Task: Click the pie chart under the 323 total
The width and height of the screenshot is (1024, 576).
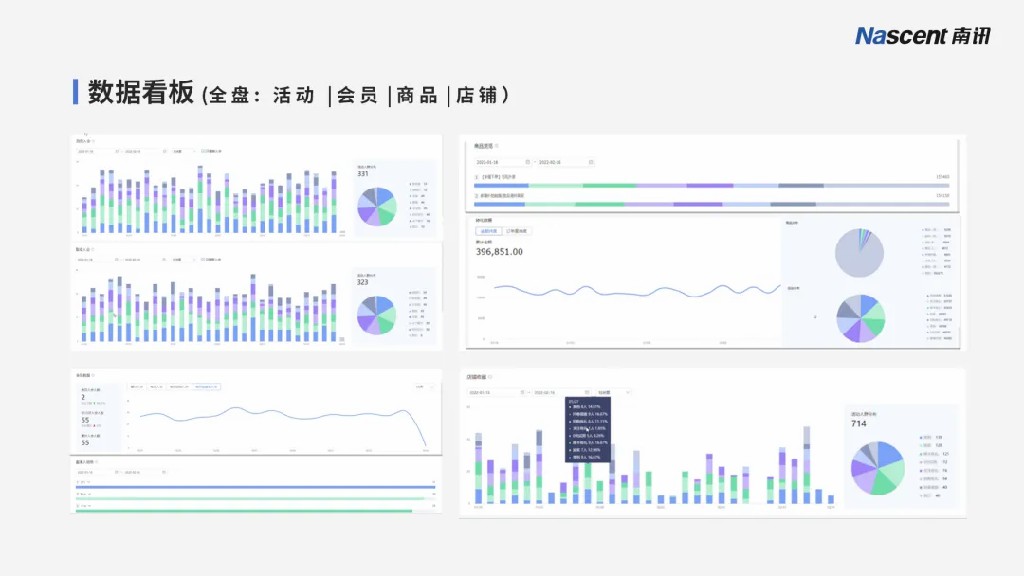Action: click(x=376, y=315)
